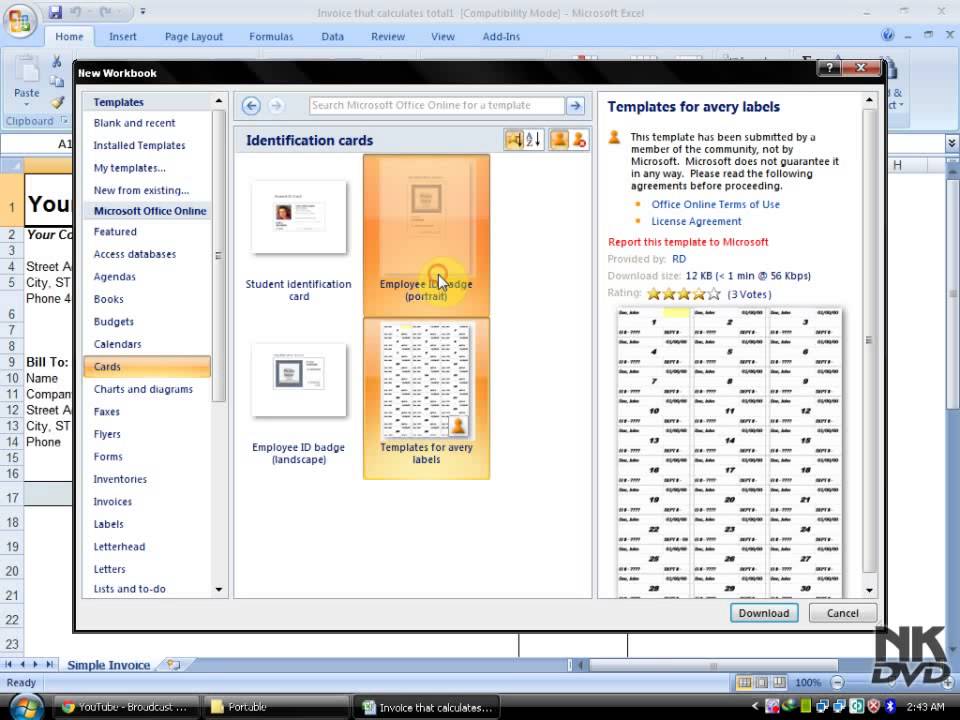Screen dimensions: 960x720
Task: Go to first sheet navigation arrow
Action: point(8,664)
